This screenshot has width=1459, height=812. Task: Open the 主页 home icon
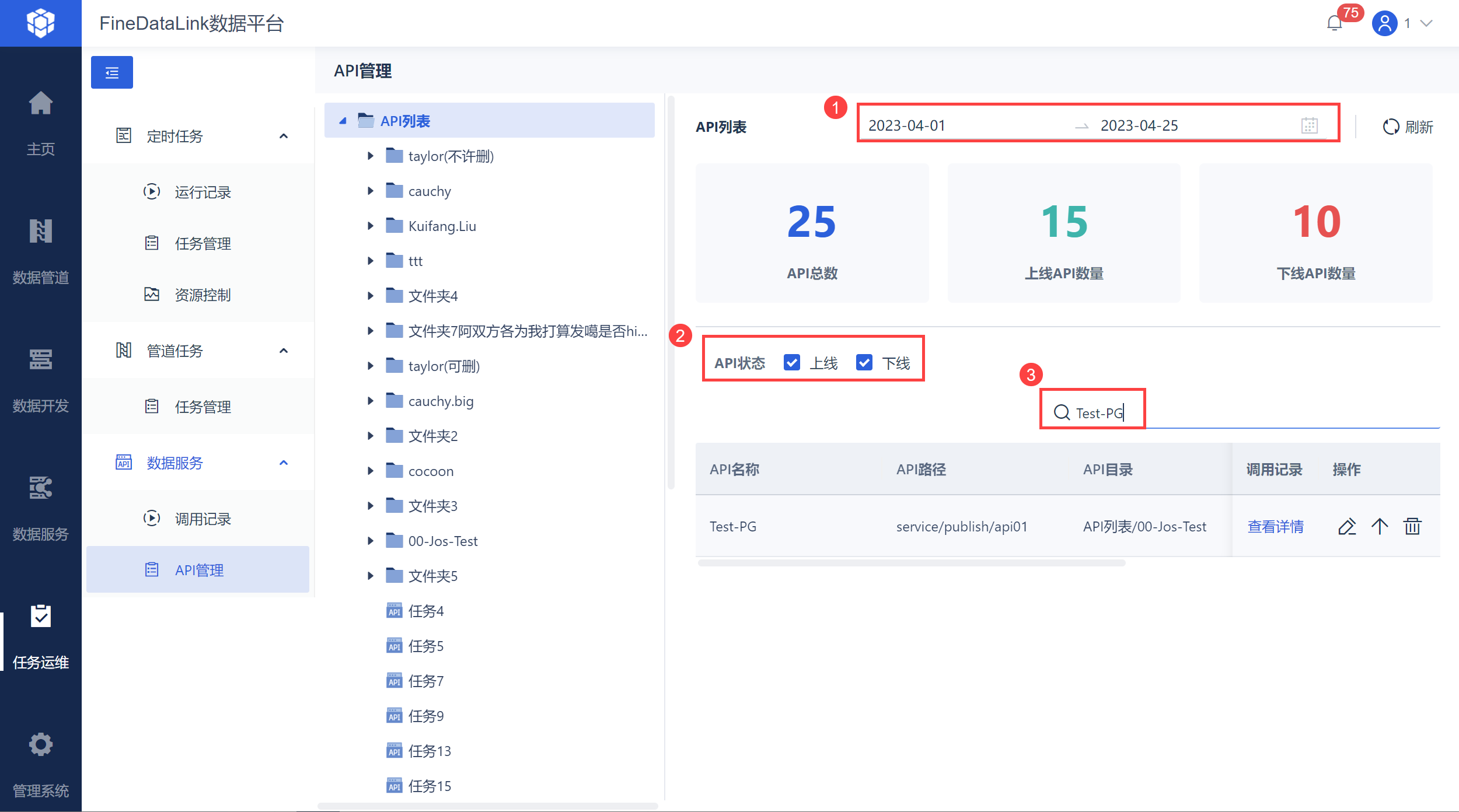[x=40, y=104]
